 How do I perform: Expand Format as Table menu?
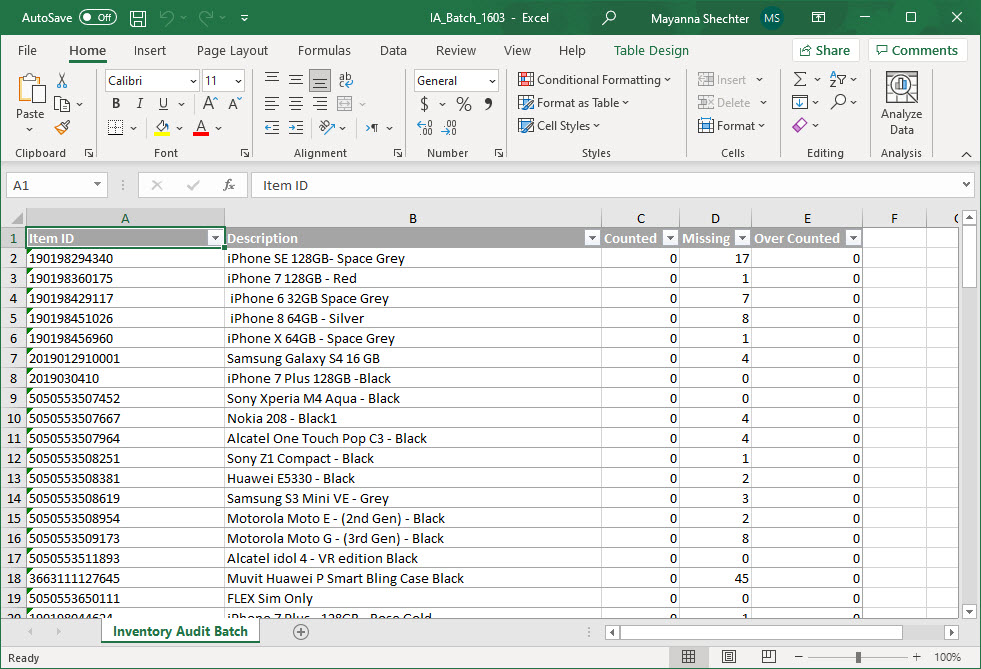coord(574,103)
